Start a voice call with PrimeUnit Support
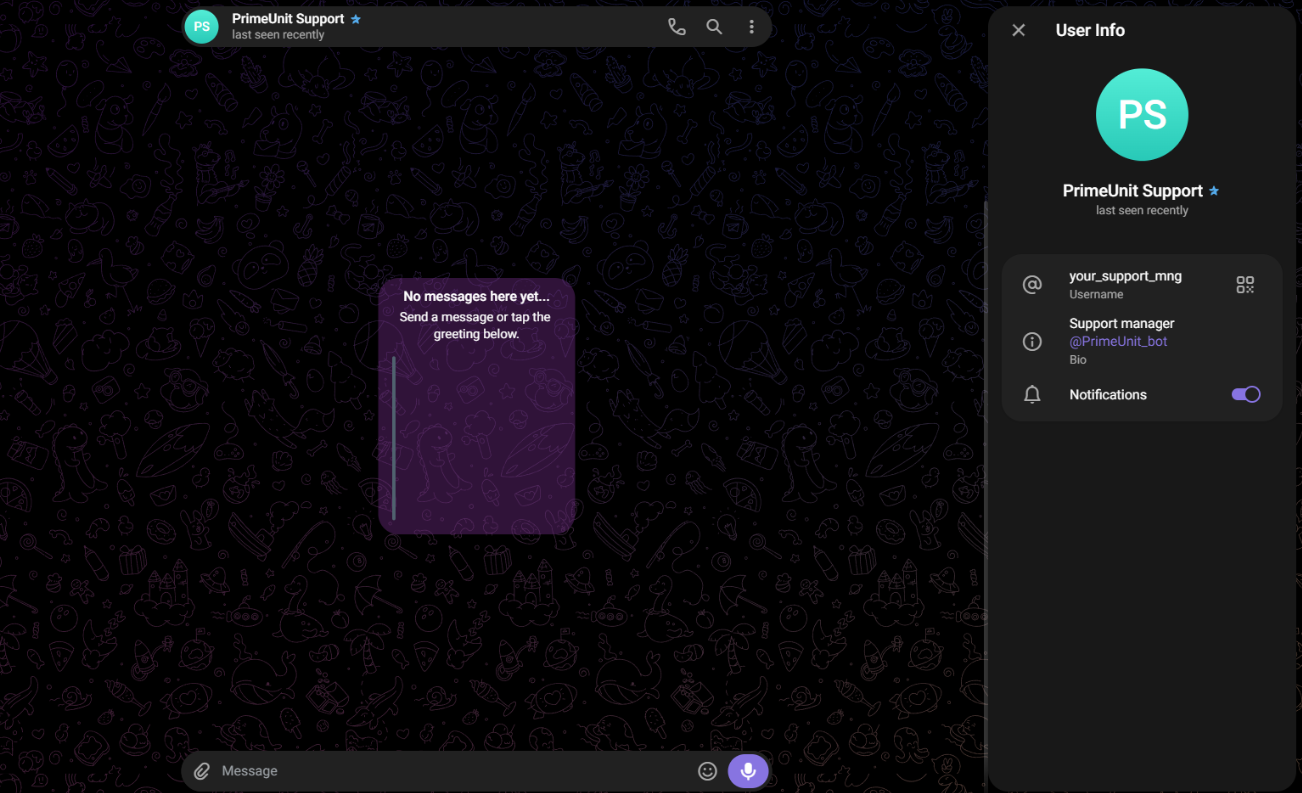 677,27
